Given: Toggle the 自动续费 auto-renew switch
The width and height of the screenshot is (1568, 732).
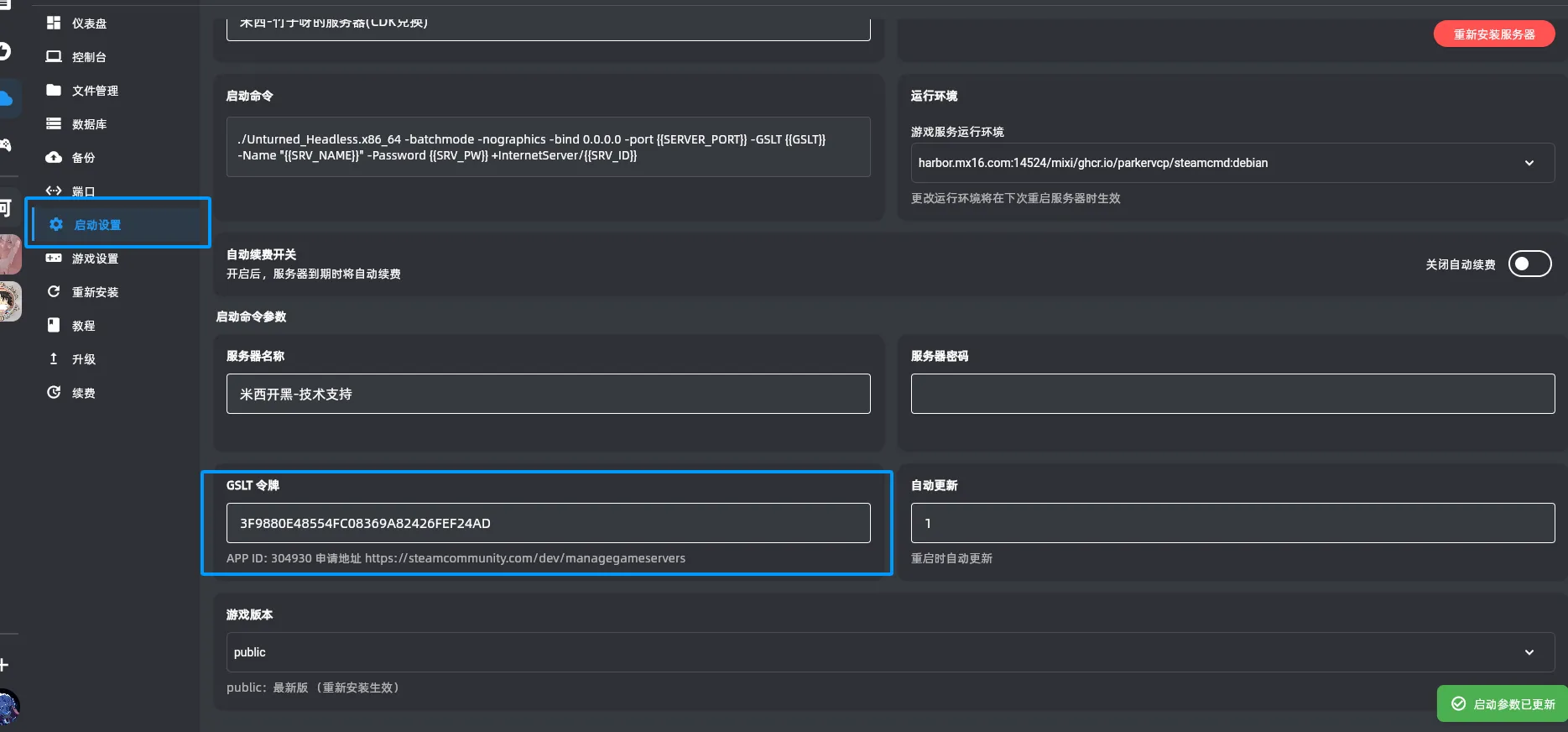Looking at the screenshot, I should click(1529, 264).
